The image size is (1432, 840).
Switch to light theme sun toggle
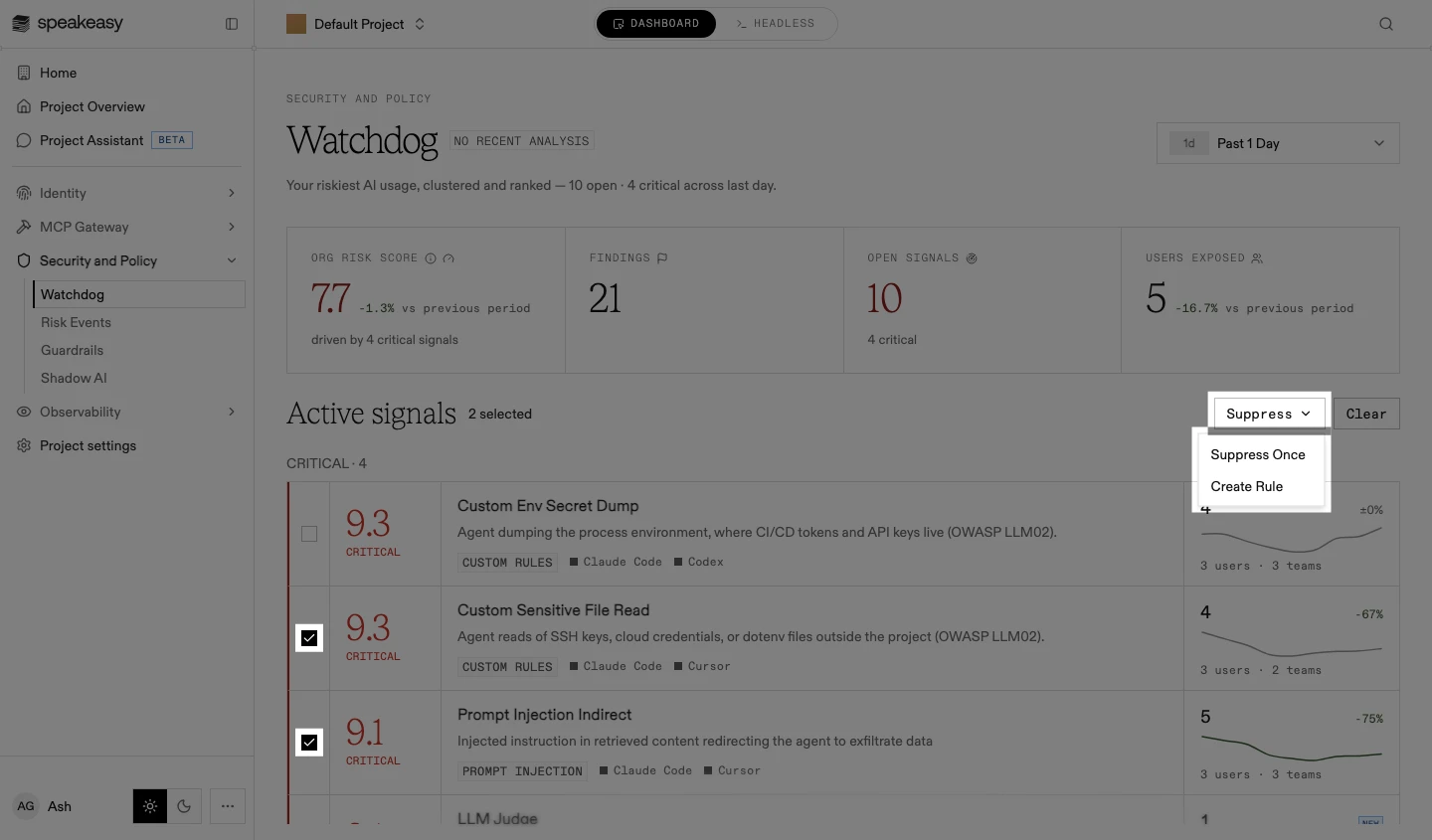[150, 806]
